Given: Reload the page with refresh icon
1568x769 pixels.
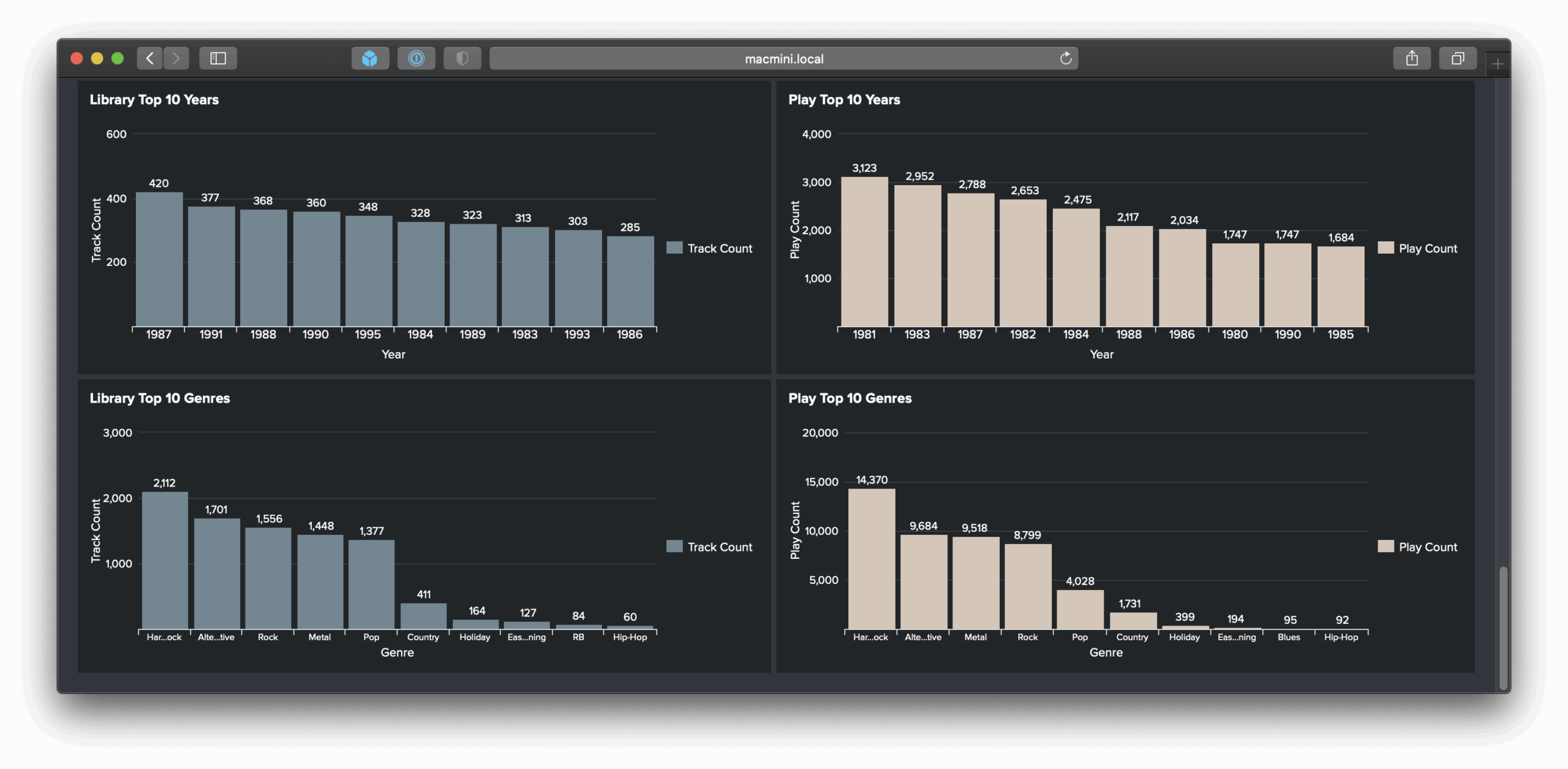Looking at the screenshot, I should tap(1066, 58).
